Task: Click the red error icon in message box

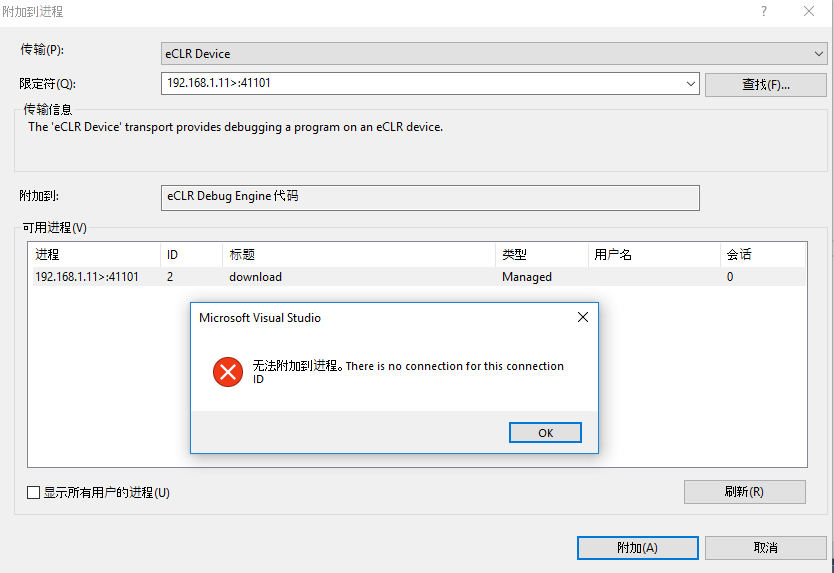Action: [228, 372]
